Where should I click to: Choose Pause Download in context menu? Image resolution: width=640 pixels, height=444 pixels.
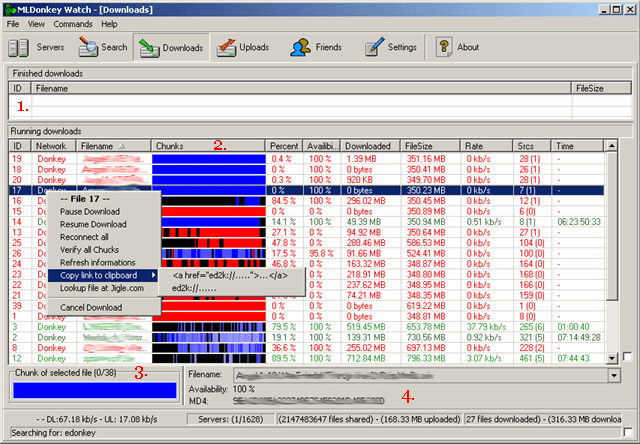point(92,212)
